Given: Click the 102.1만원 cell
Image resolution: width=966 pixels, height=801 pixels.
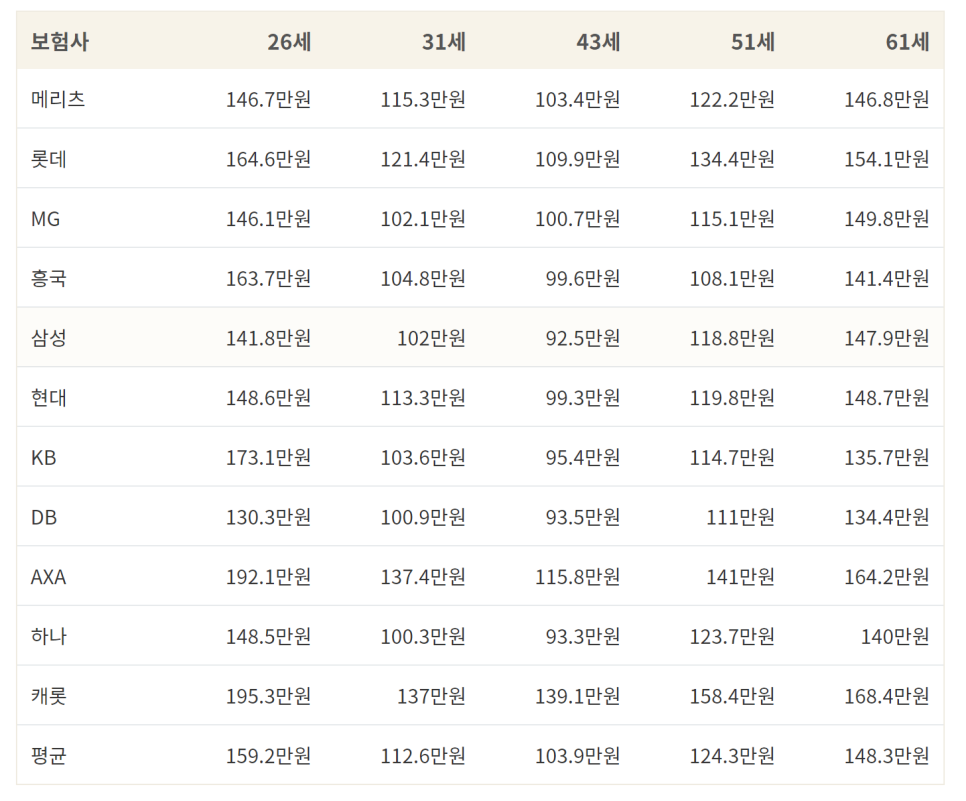Looking at the screenshot, I should click(423, 219).
